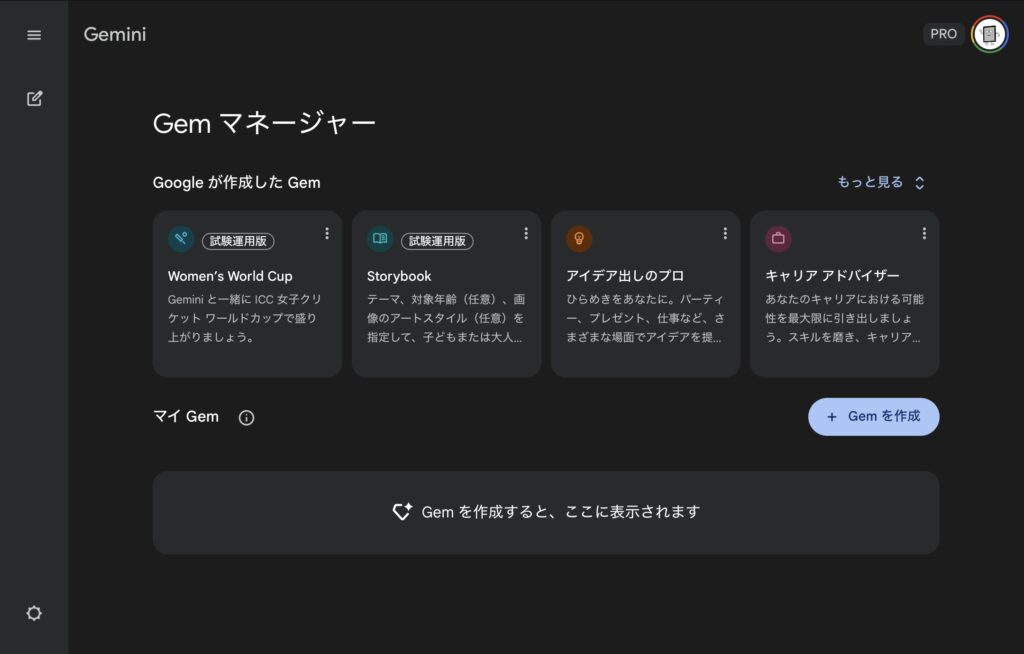Click the Gemini logo text
The width and height of the screenshot is (1024, 654).
coord(115,35)
